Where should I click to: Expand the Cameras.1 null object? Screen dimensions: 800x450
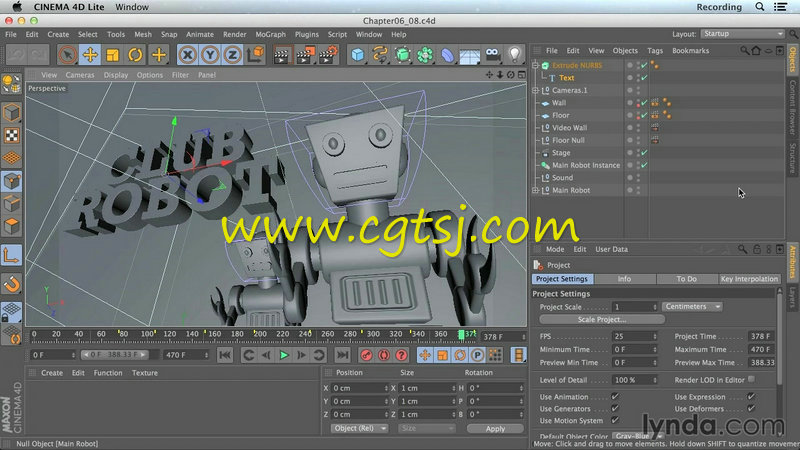click(x=535, y=90)
